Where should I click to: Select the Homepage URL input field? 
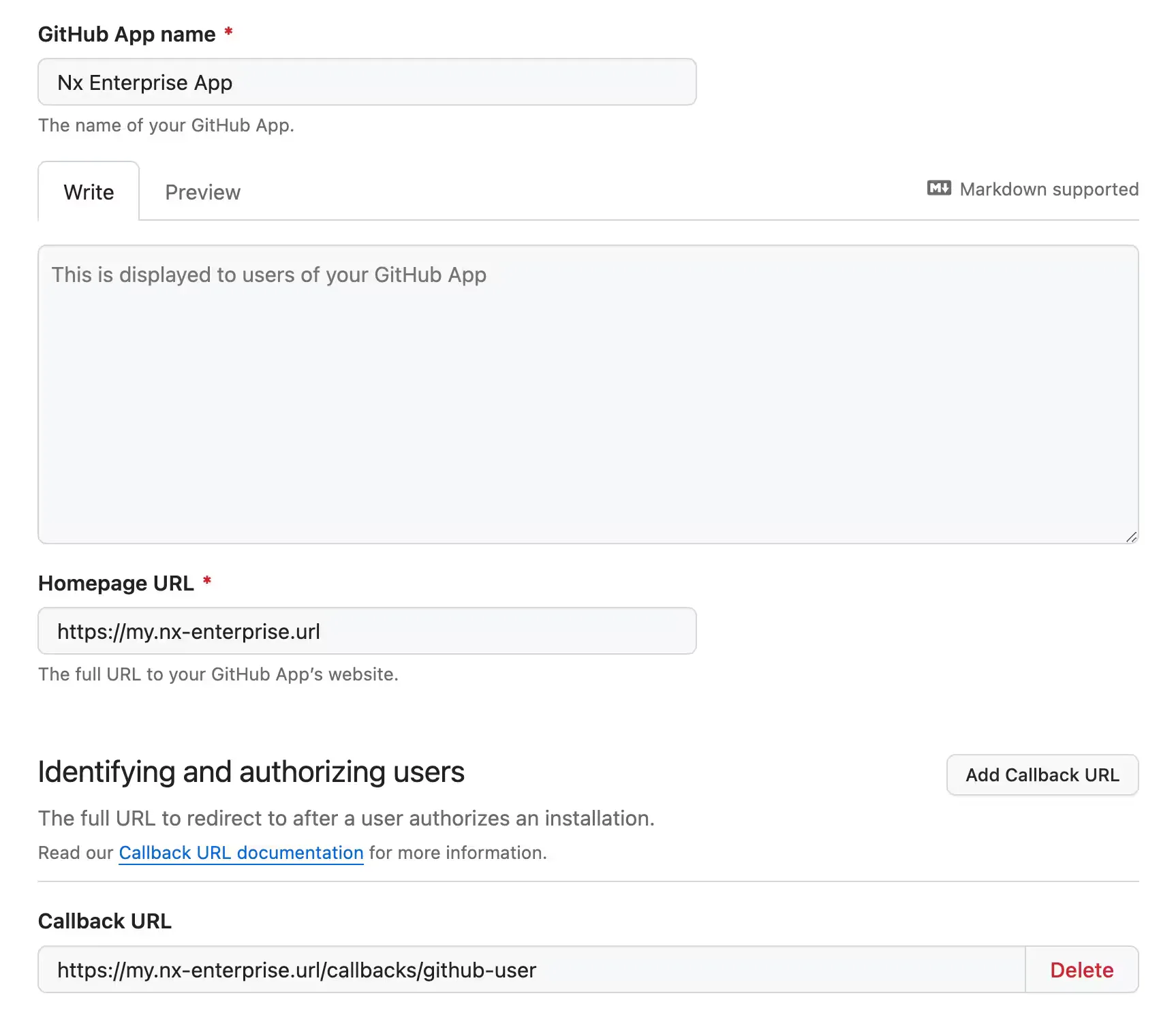[367, 631]
